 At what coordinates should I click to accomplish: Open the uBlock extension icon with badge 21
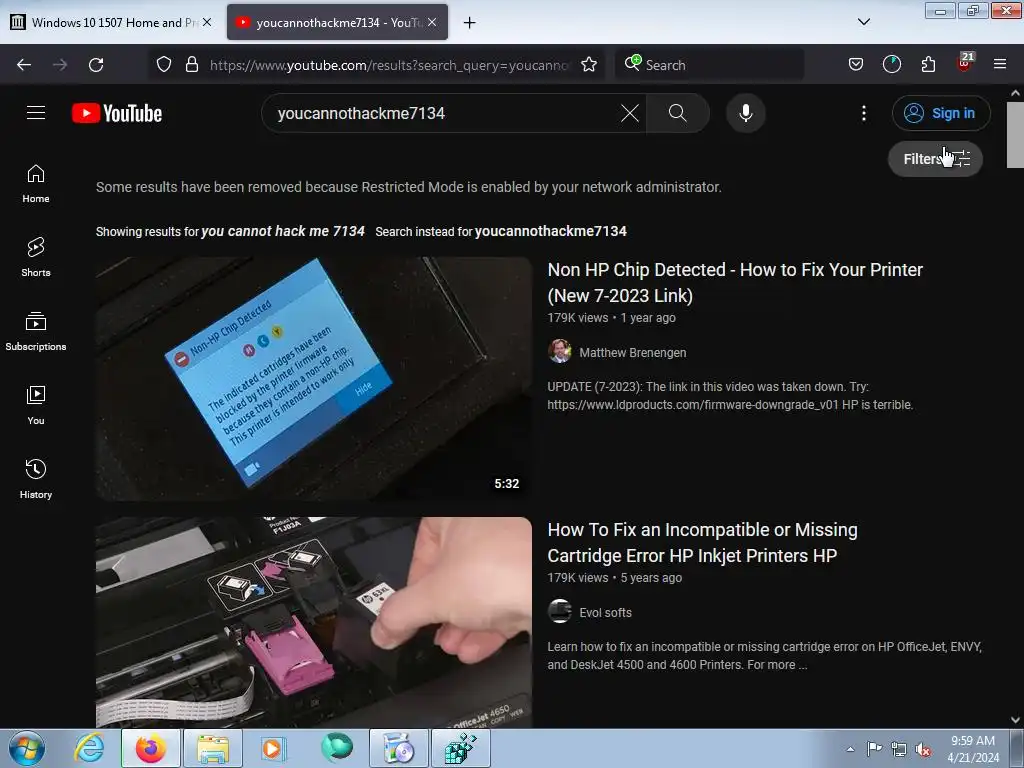point(965,63)
